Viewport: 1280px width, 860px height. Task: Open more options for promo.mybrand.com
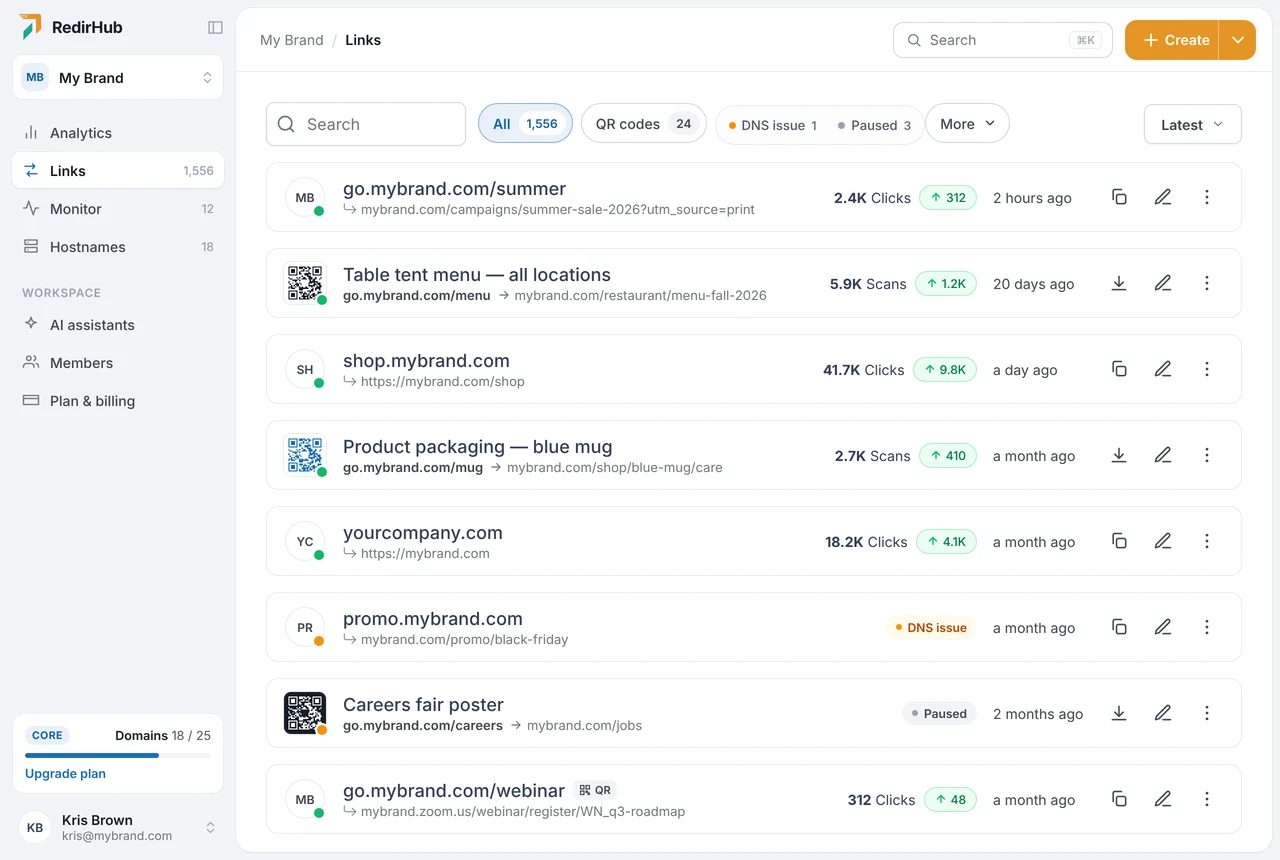pyautogui.click(x=1207, y=627)
